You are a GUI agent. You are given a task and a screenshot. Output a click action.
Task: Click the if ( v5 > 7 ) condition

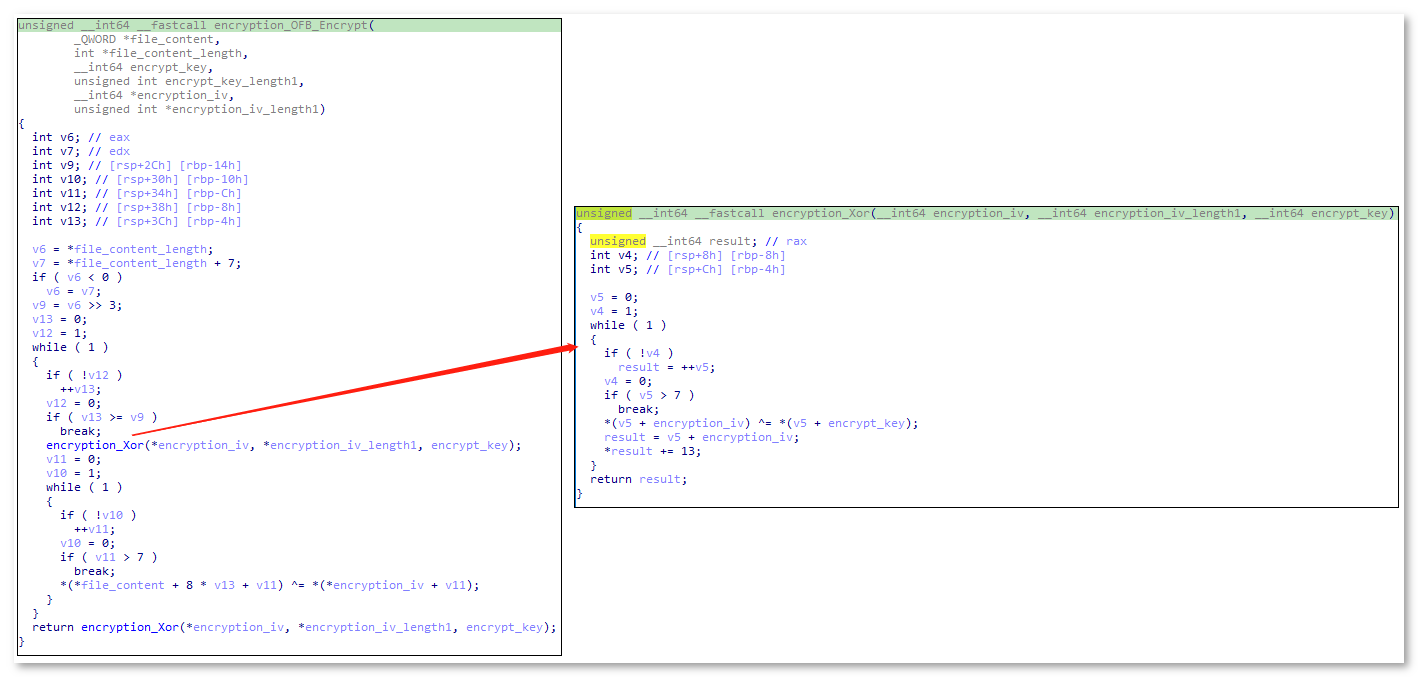pyautogui.click(x=648, y=395)
